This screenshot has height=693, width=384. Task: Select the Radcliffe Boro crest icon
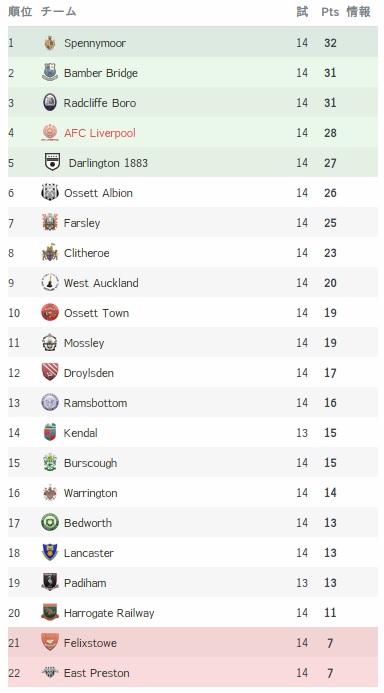click(x=50, y=103)
